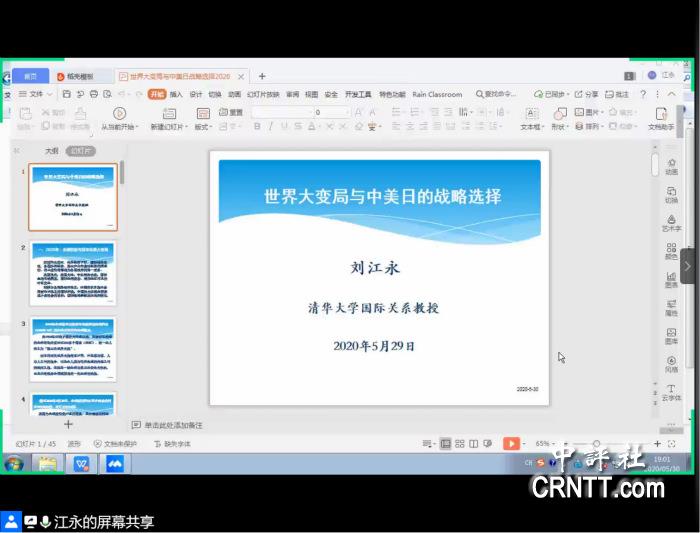The width and height of the screenshot is (700, 533).
Task: Toggle the Slides (幻灯片) pane view pill
Action: point(81,151)
